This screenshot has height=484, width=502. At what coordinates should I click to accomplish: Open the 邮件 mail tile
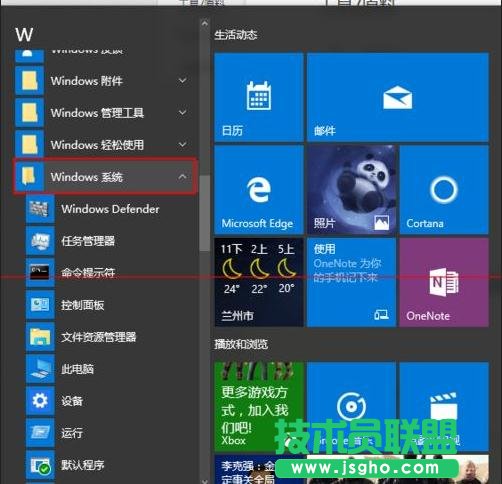point(398,97)
